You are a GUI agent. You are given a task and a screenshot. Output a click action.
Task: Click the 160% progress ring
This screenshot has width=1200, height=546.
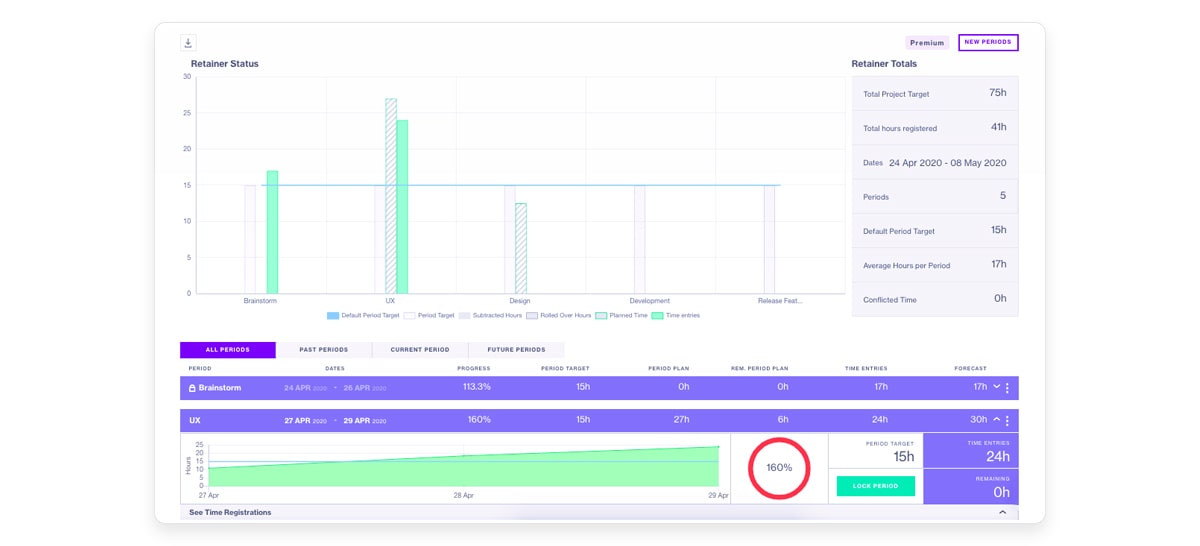[779, 468]
